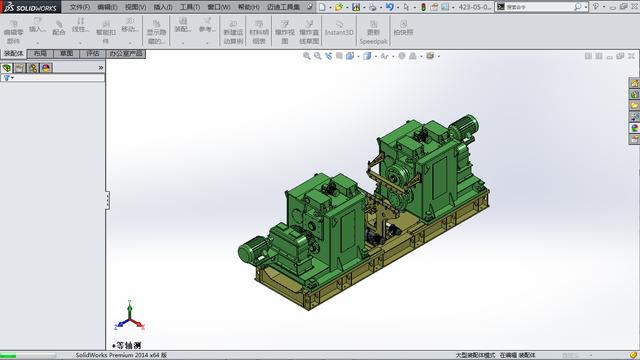This screenshot has width=640, height=360.
Task: Click the Previous View icon
Action: 328,56
